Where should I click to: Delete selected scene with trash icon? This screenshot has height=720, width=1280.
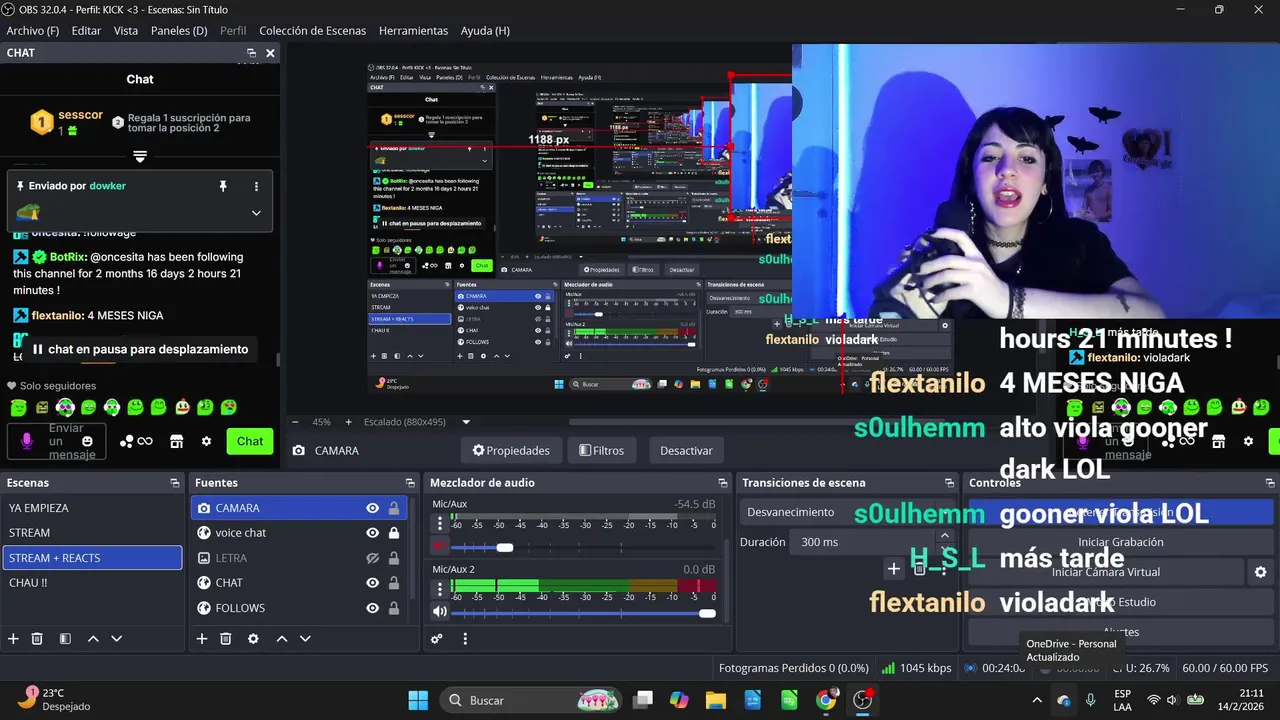coord(37,639)
